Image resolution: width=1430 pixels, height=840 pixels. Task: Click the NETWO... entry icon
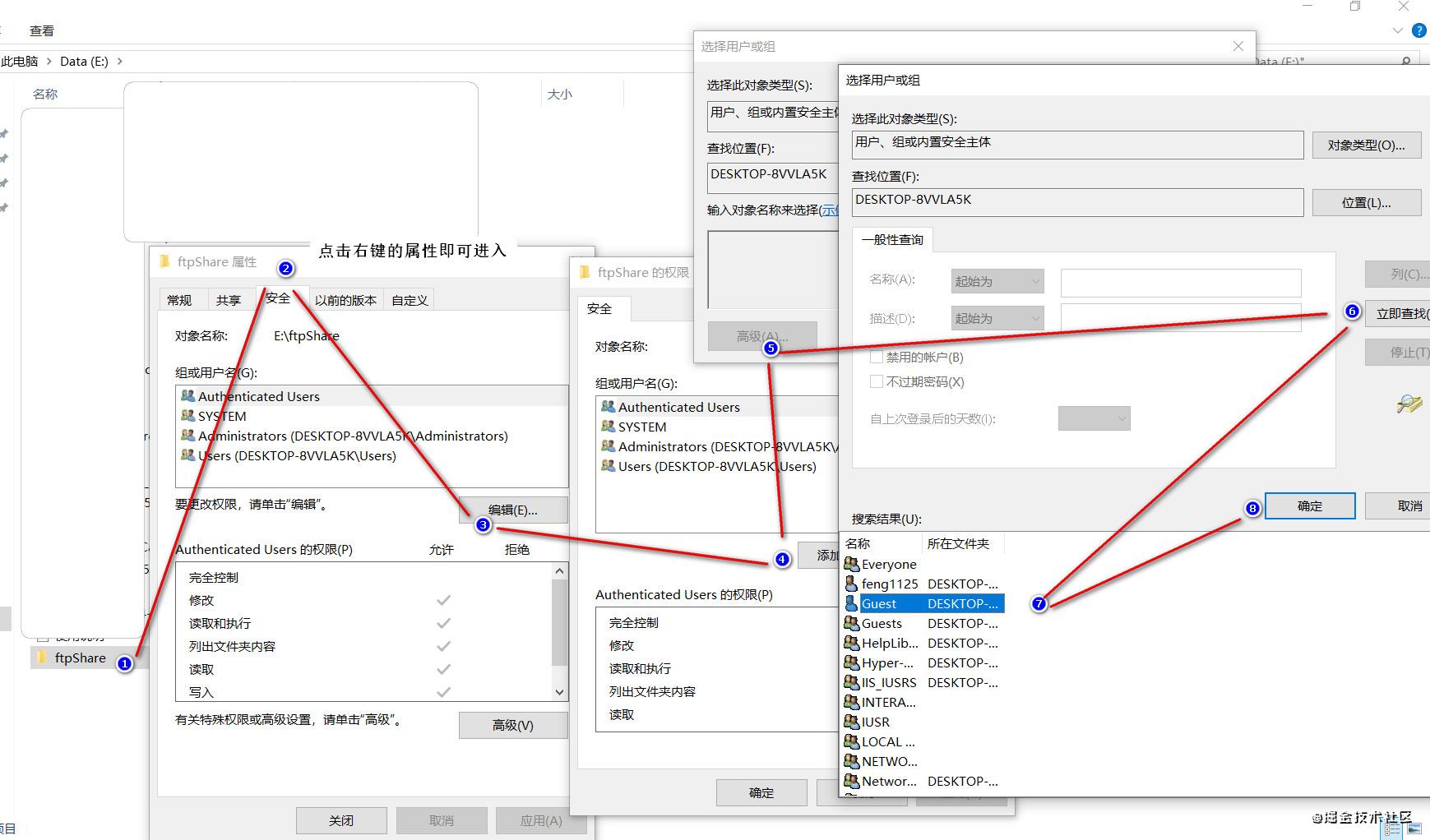(852, 761)
